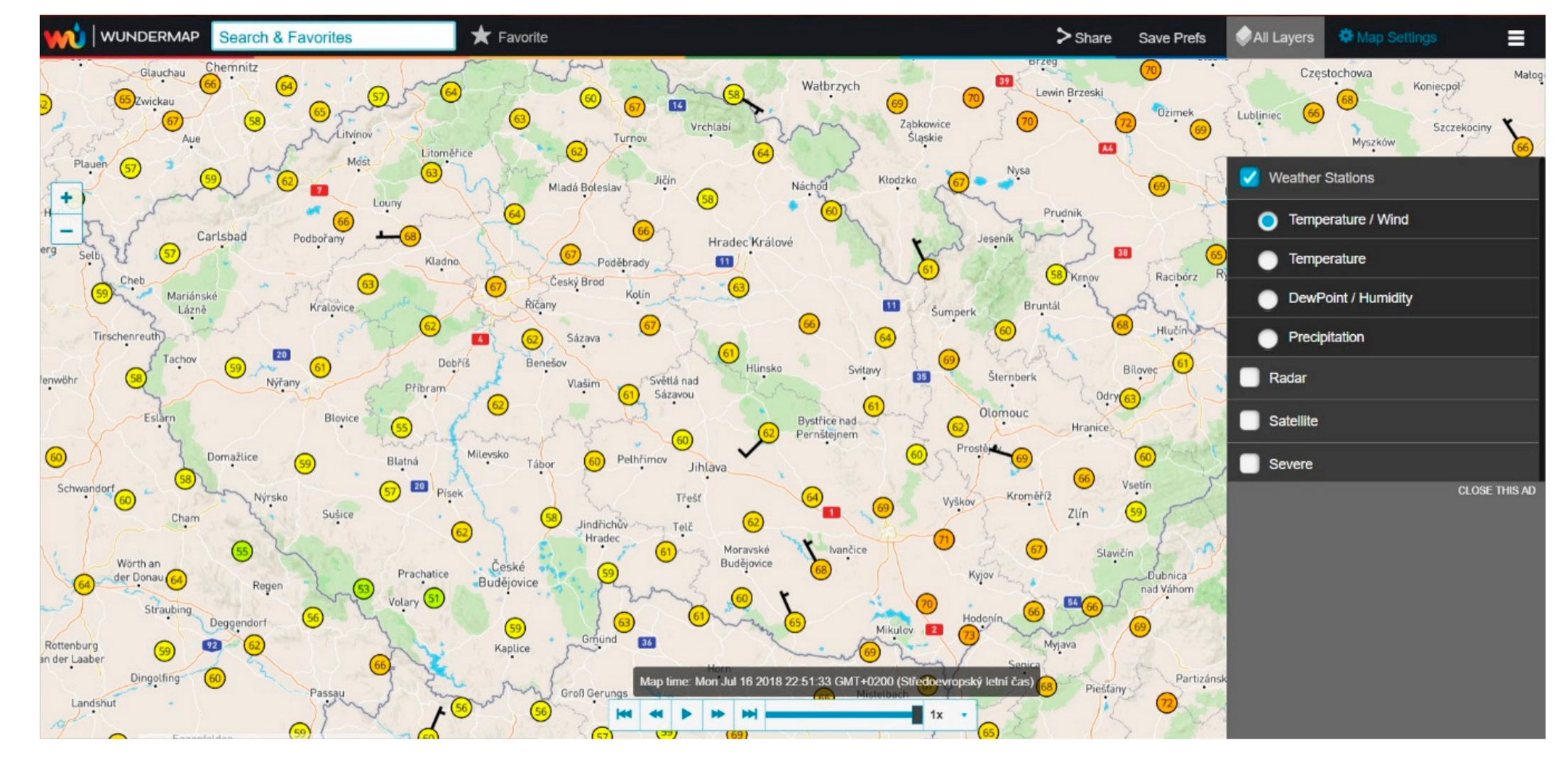This screenshot has width=1568, height=774.
Task: Select DewPoint / Humidity radio option
Action: coord(1267,299)
